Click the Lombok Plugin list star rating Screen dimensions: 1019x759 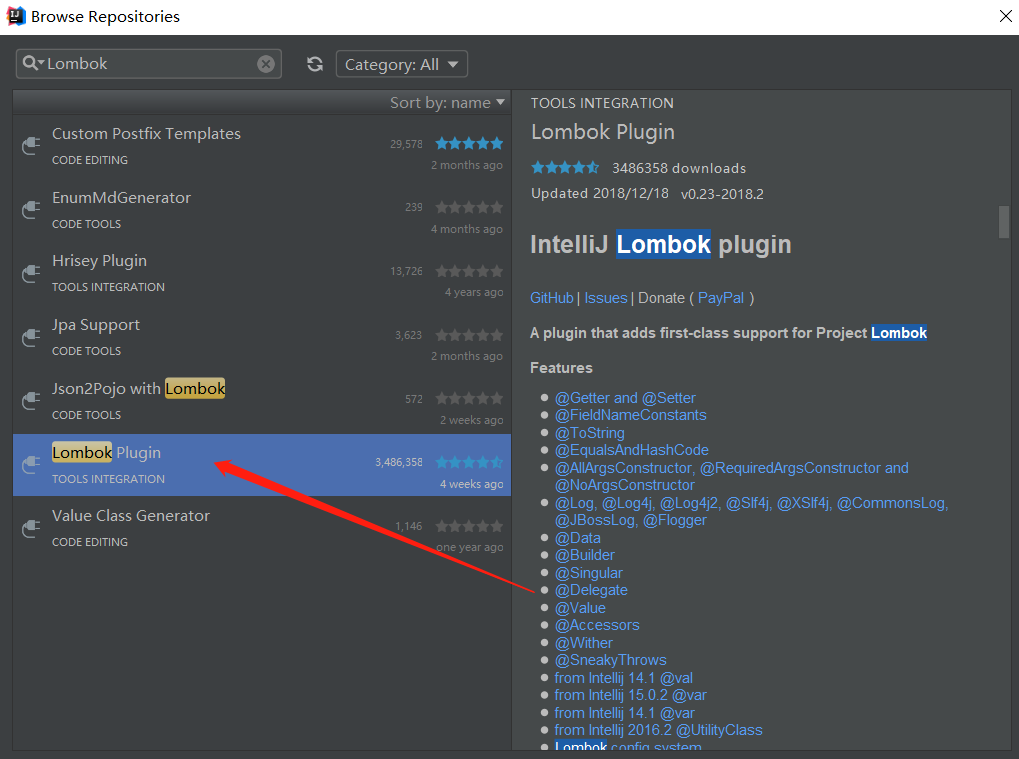click(x=469, y=462)
